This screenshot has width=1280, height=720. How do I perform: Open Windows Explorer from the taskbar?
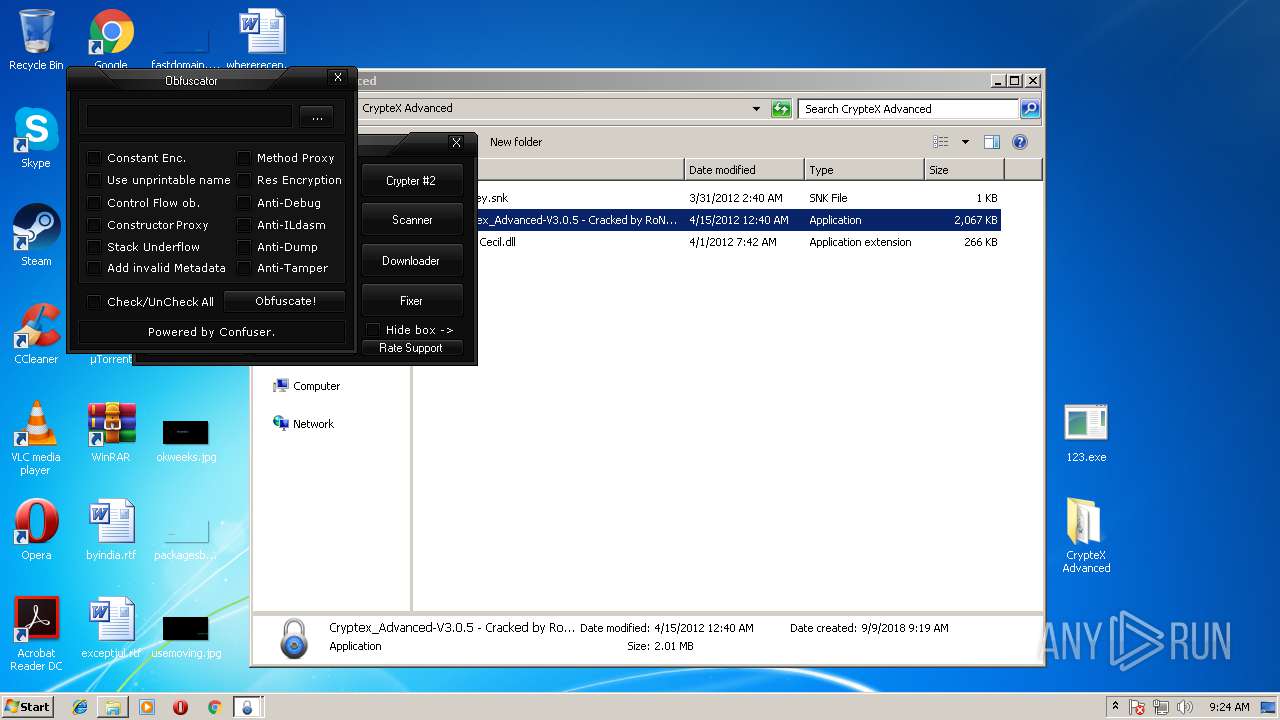(113, 707)
